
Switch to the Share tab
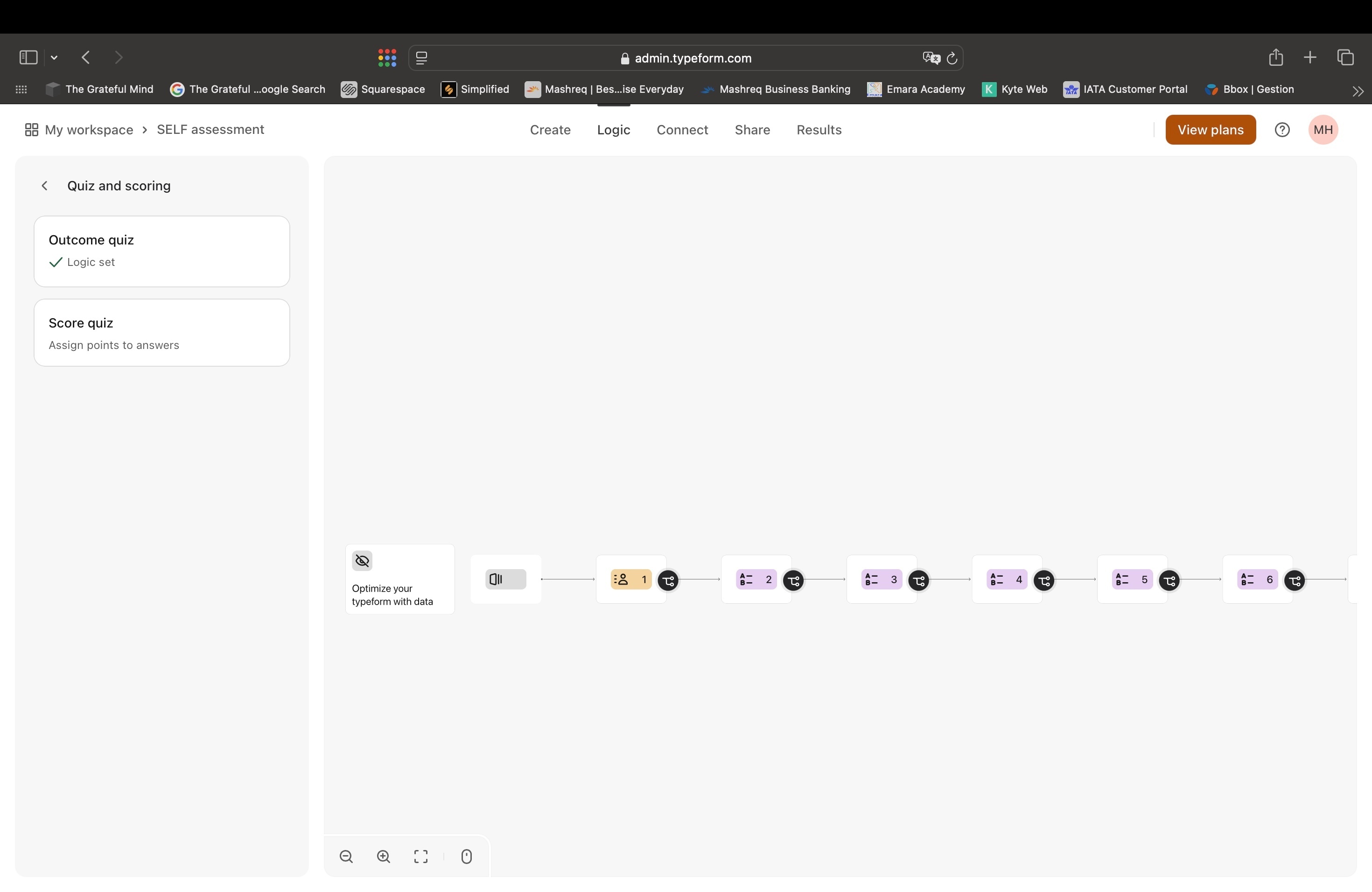click(x=752, y=130)
